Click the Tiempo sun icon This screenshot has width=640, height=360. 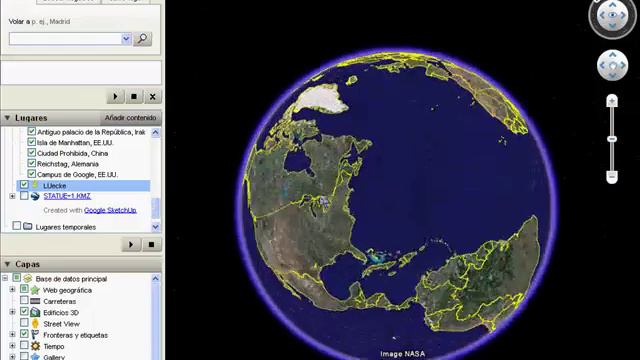35,346
